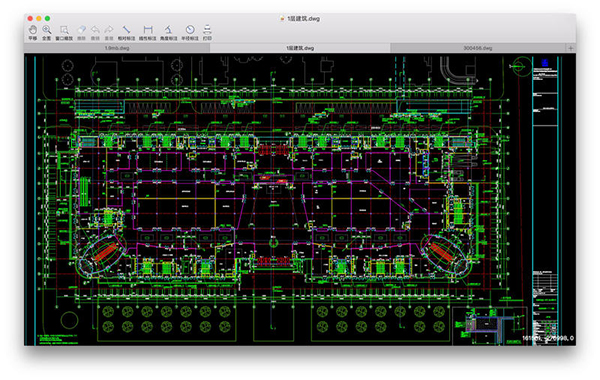Switch to the 1.9mb.dwg tab

[x=117, y=48]
